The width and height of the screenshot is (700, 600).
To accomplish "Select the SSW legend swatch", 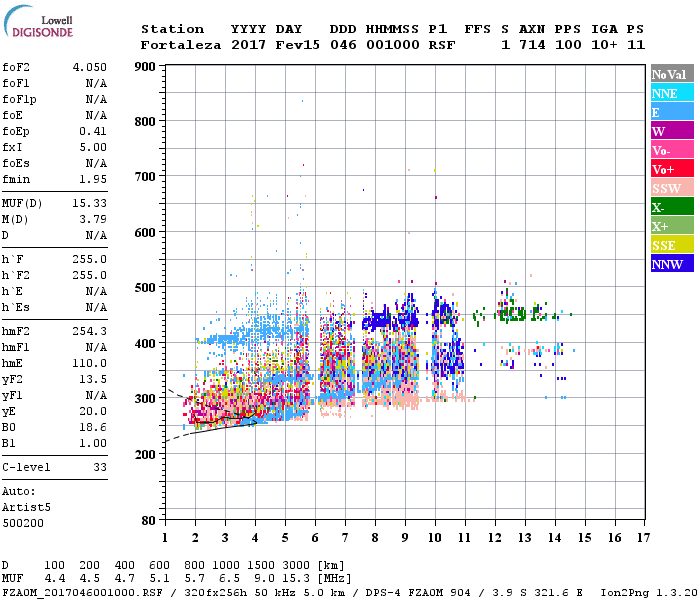I will tap(672, 188).
